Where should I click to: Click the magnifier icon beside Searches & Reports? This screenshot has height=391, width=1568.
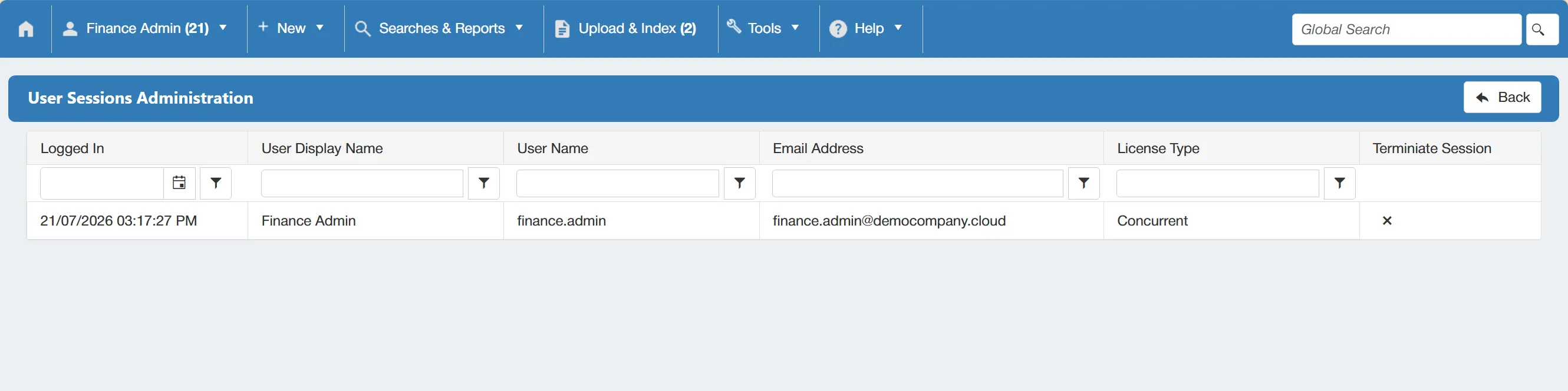(x=363, y=29)
